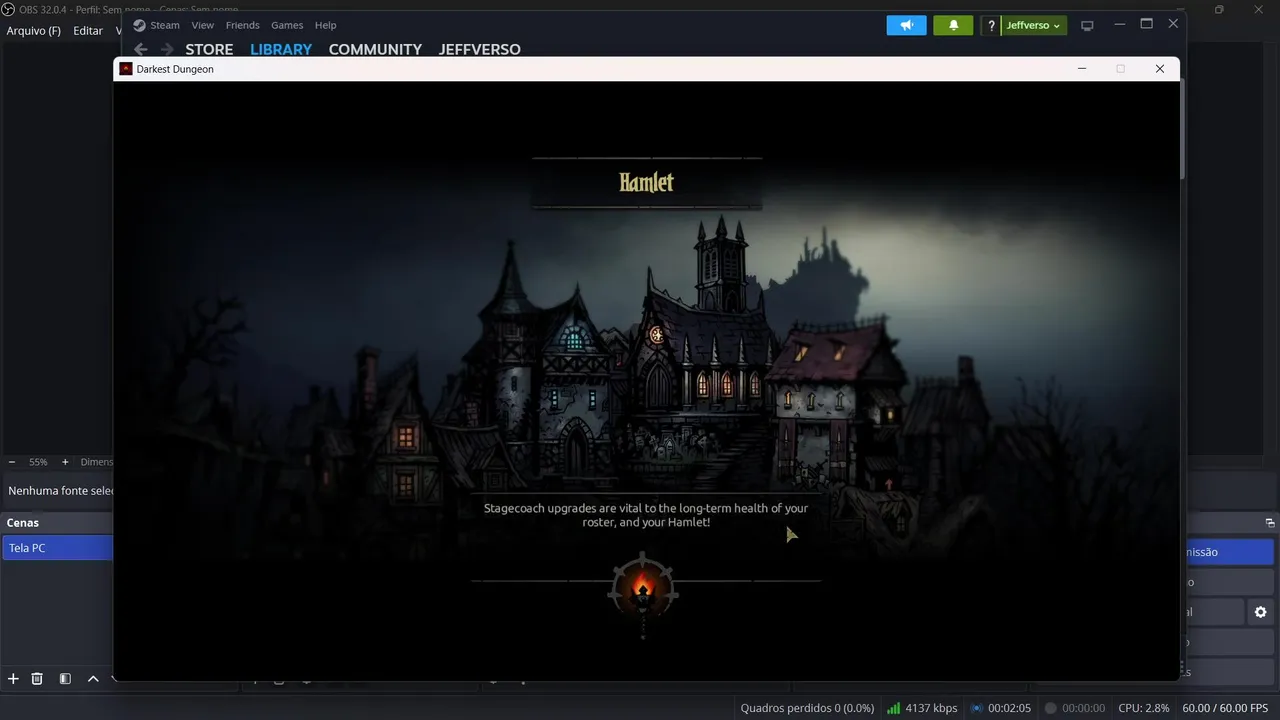Open OBS controls settings gear icon
The height and width of the screenshot is (720, 1280).
(1260, 612)
